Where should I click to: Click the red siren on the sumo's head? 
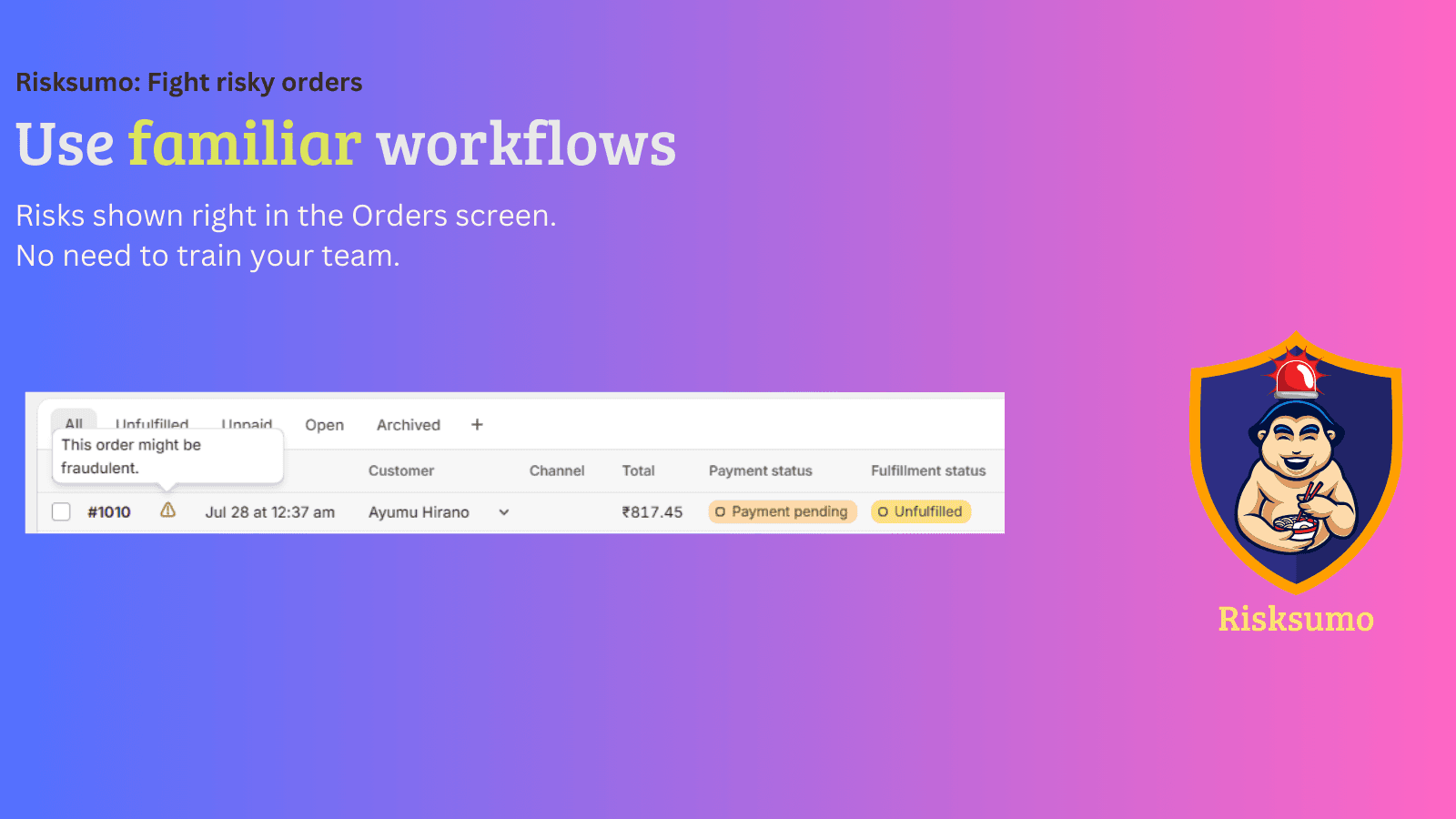(1296, 375)
